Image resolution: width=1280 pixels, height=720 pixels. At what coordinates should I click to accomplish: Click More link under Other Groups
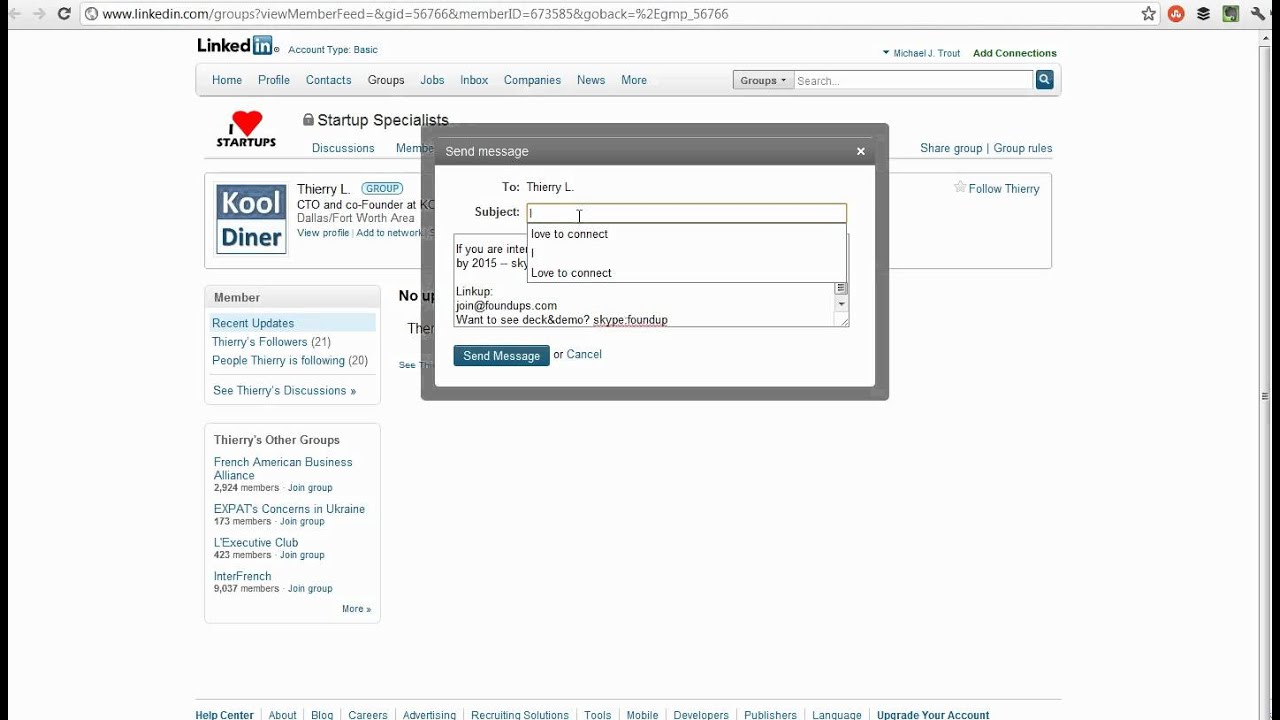(x=356, y=609)
